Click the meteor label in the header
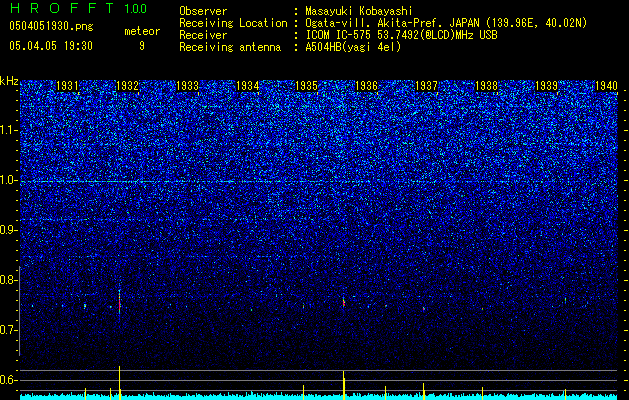629x400 pixels. coord(142,31)
